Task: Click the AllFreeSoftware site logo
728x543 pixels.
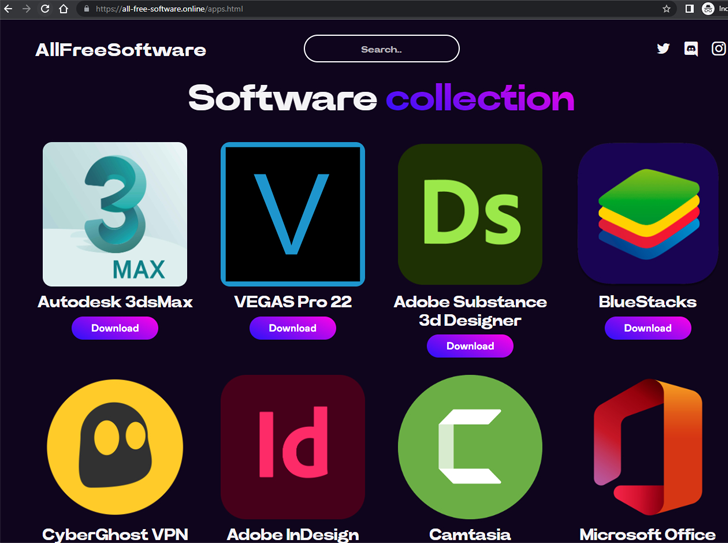Action: (x=120, y=50)
